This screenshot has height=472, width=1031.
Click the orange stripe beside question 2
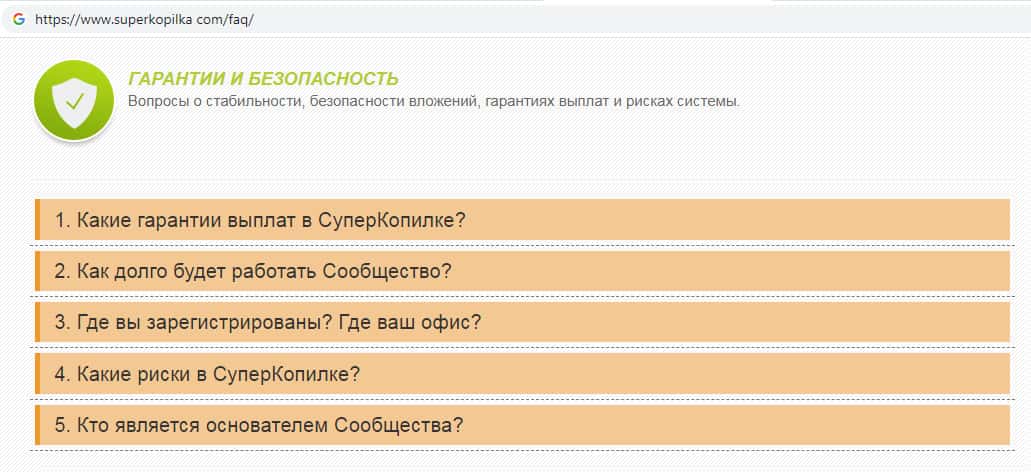pyautogui.click(x=37, y=271)
